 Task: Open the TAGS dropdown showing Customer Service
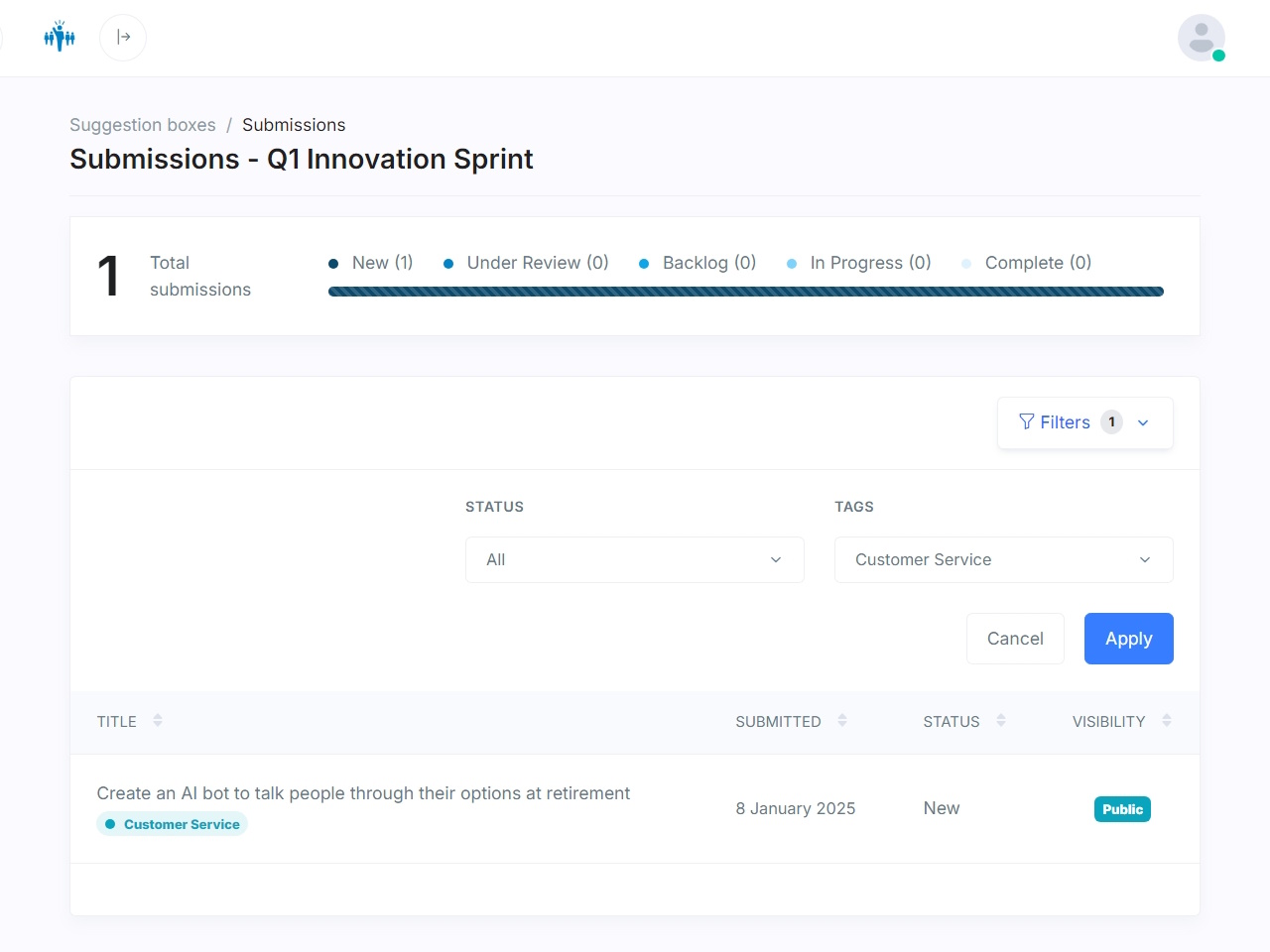1003,559
